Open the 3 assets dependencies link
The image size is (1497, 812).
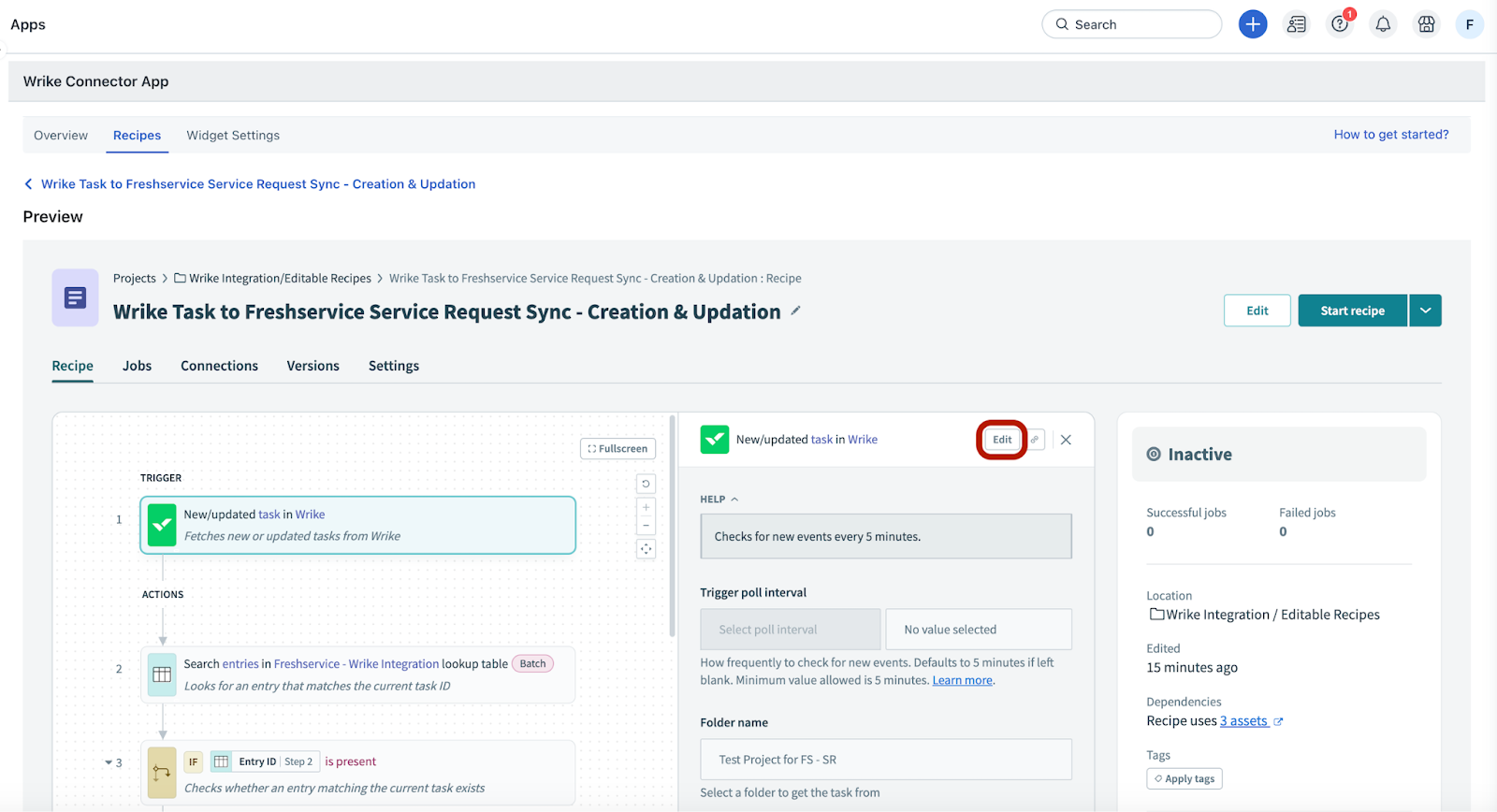pyautogui.click(x=1243, y=721)
